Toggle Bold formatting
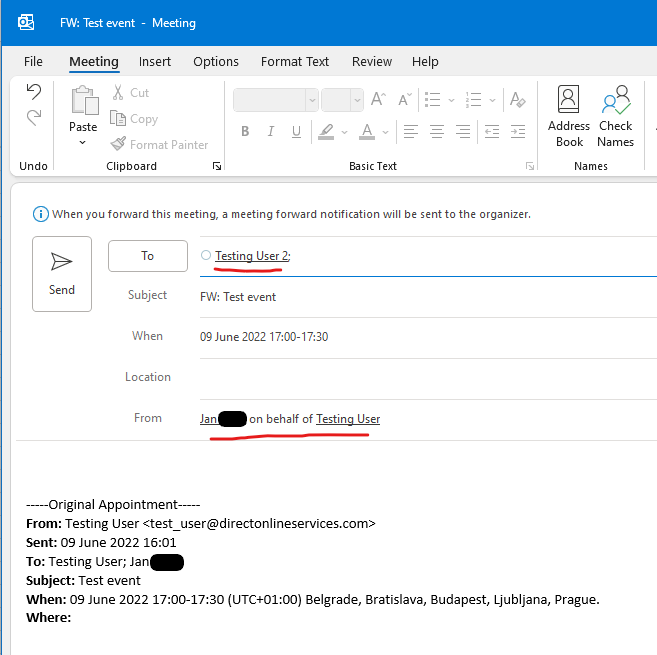 click(245, 132)
